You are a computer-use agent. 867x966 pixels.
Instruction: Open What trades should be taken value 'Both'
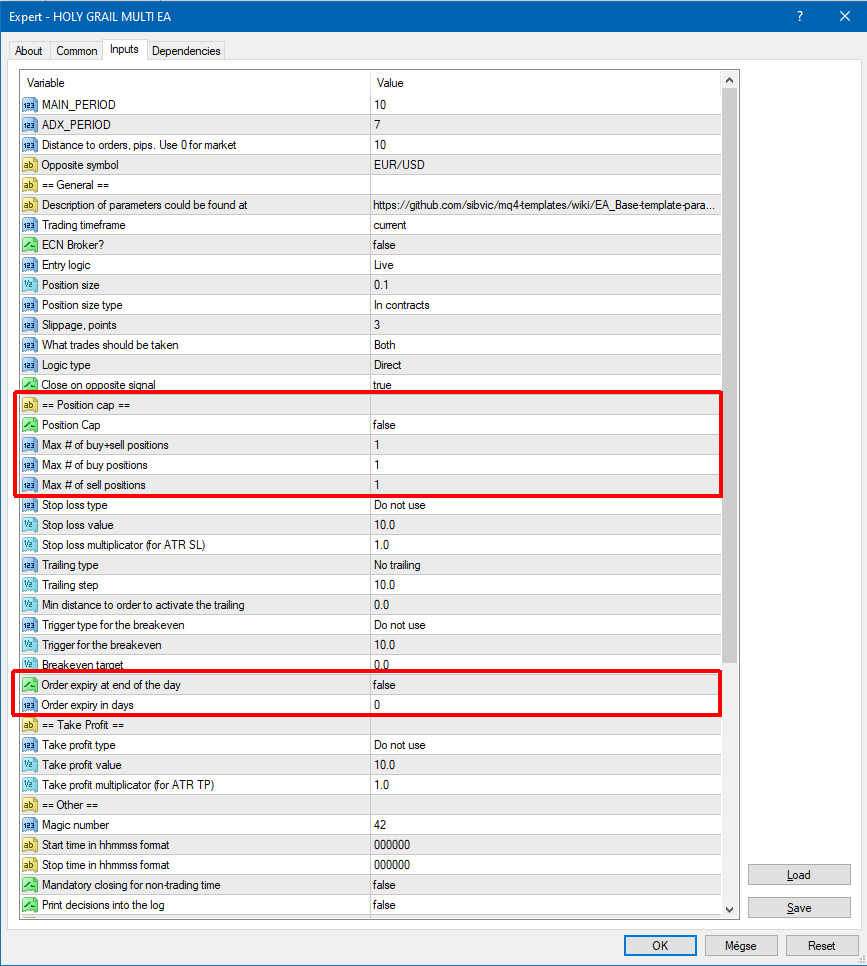click(x=545, y=345)
